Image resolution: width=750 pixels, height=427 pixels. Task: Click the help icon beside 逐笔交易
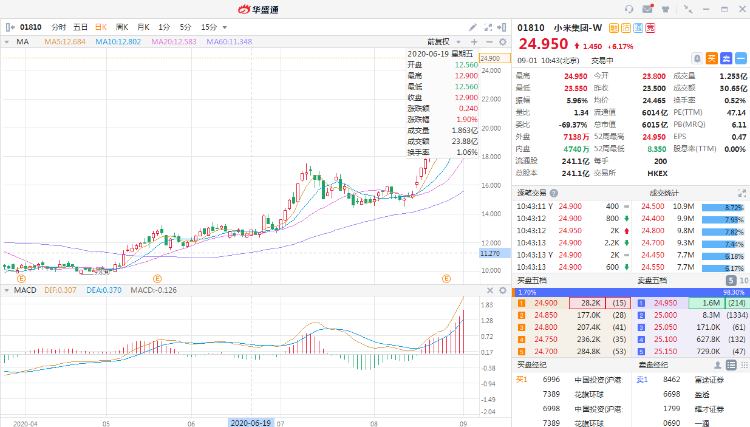click(x=553, y=191)
